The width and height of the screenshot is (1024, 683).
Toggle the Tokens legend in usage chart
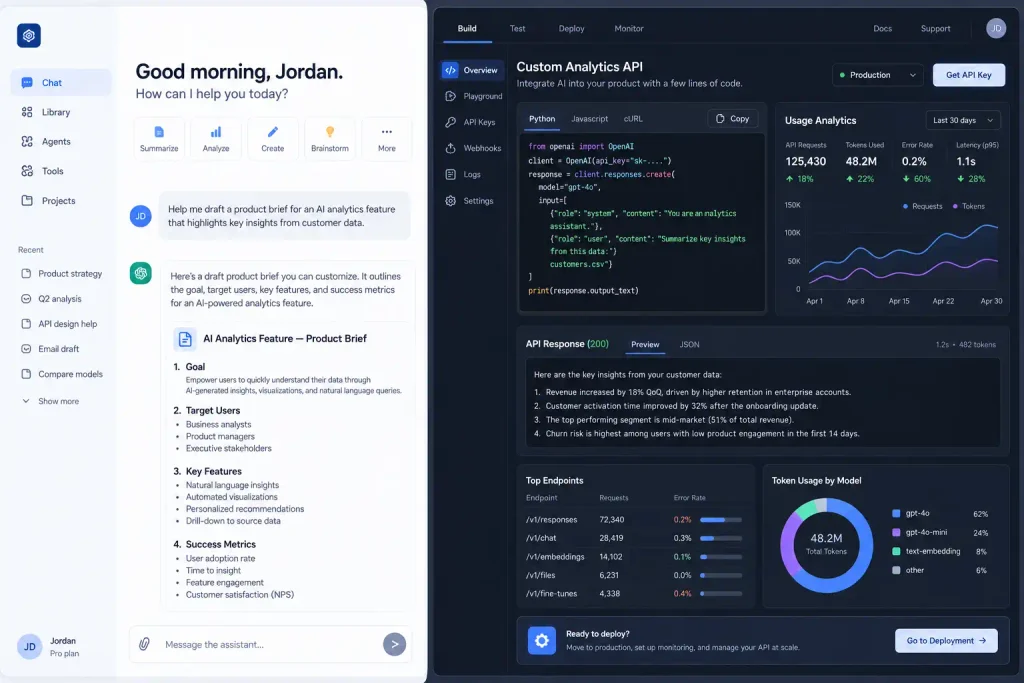968,206
